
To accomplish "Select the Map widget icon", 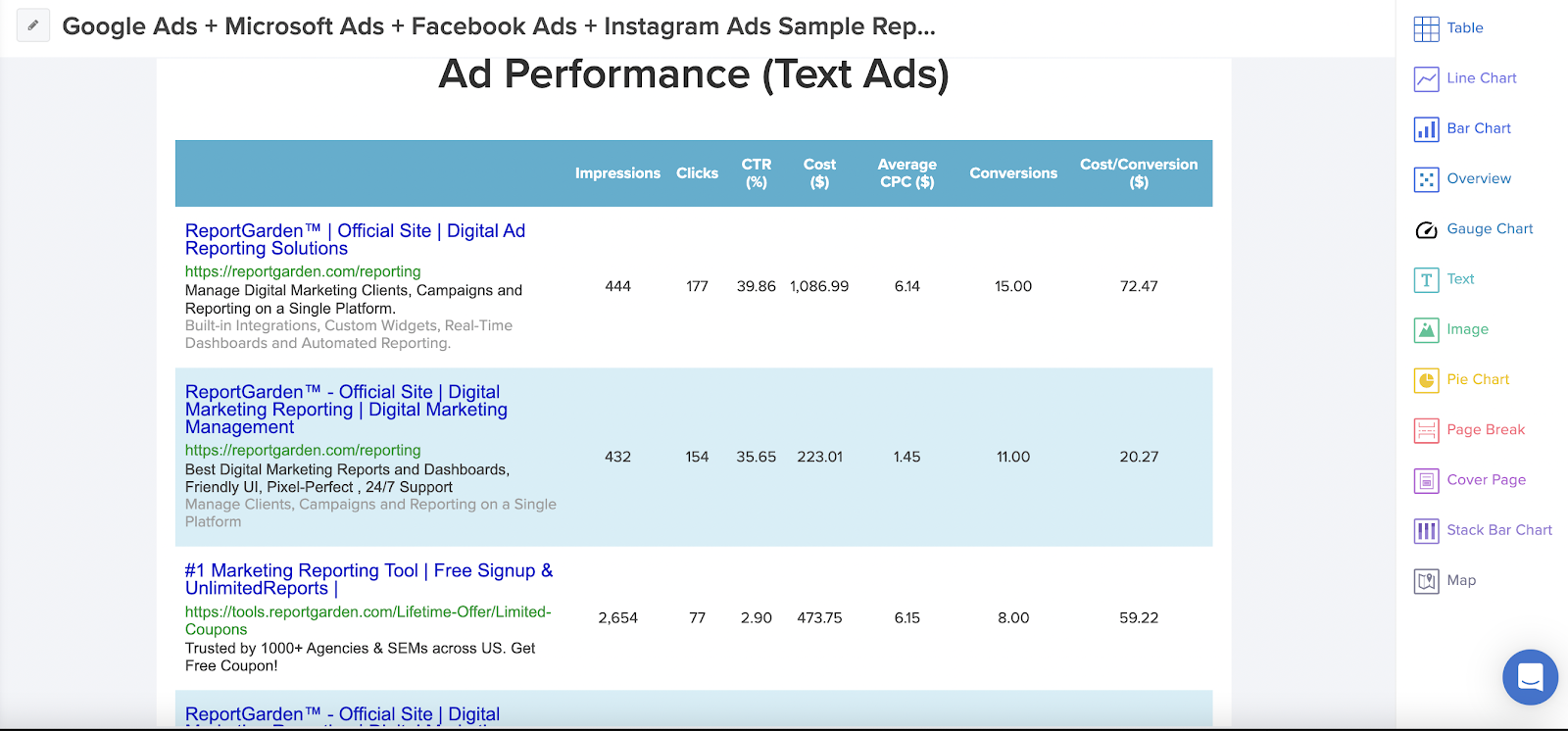I will pos(1426,581).
